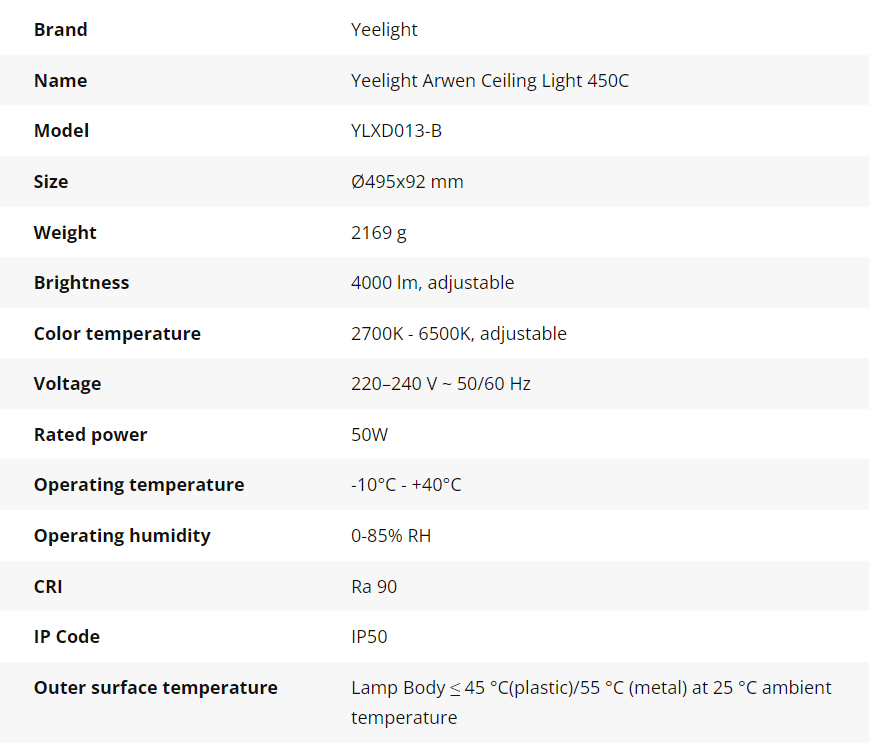Click the Size row label
Viewport: 873px width, 746px height.
[x=51, y=182]
